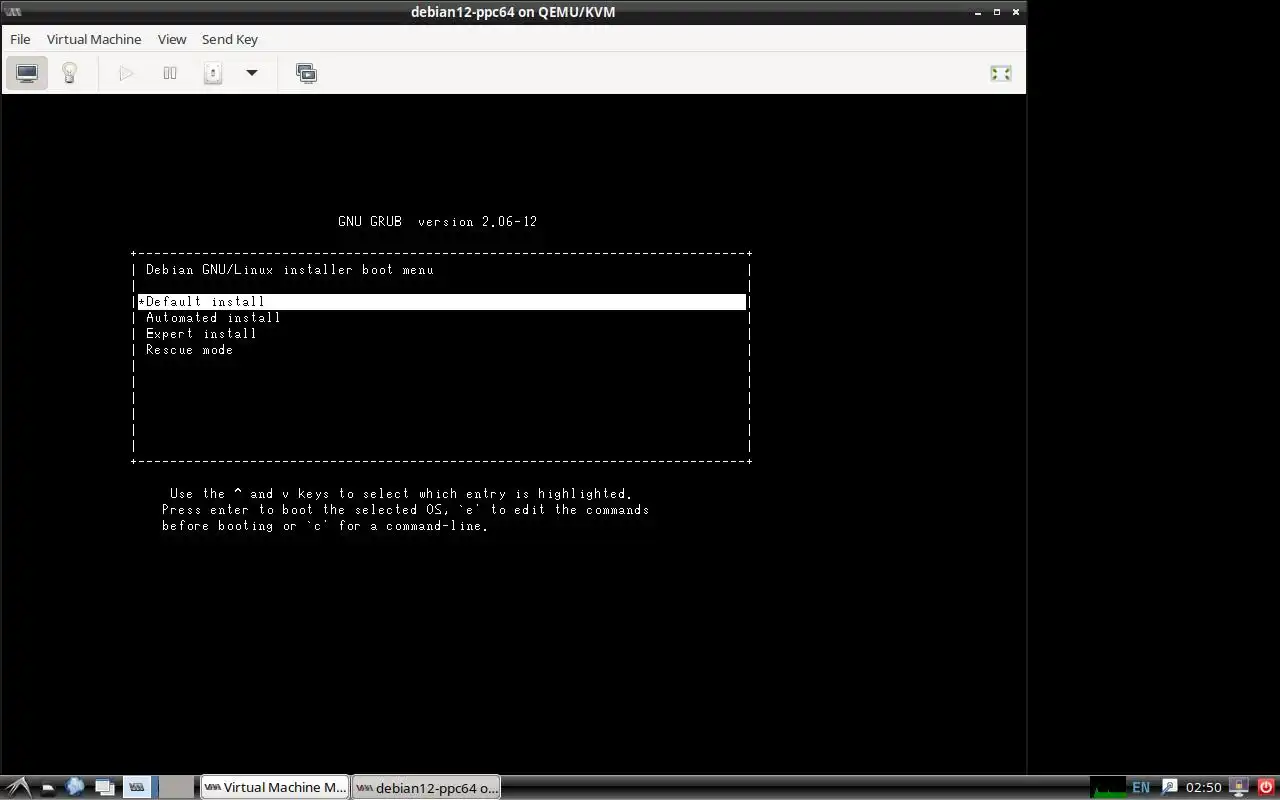Open the EN keyboard layout indicator
The image size is (1280, 800).
(1141, 787)
